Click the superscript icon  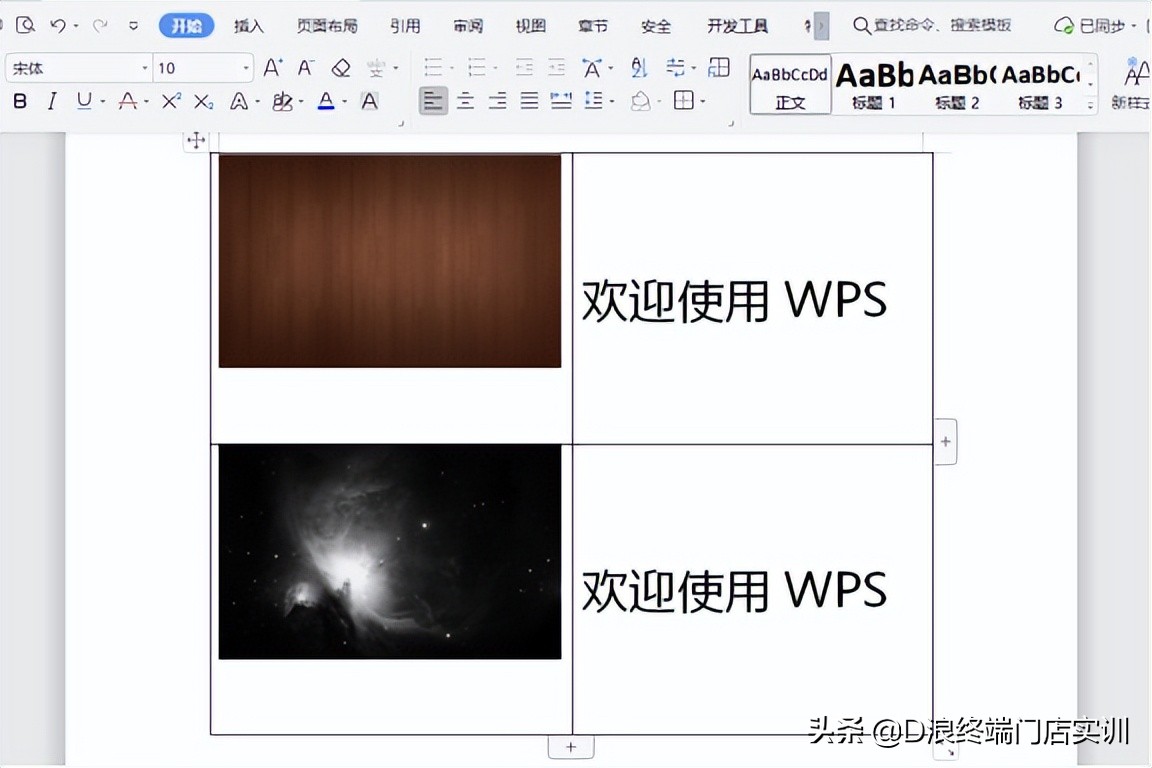(x=170, y=101)
